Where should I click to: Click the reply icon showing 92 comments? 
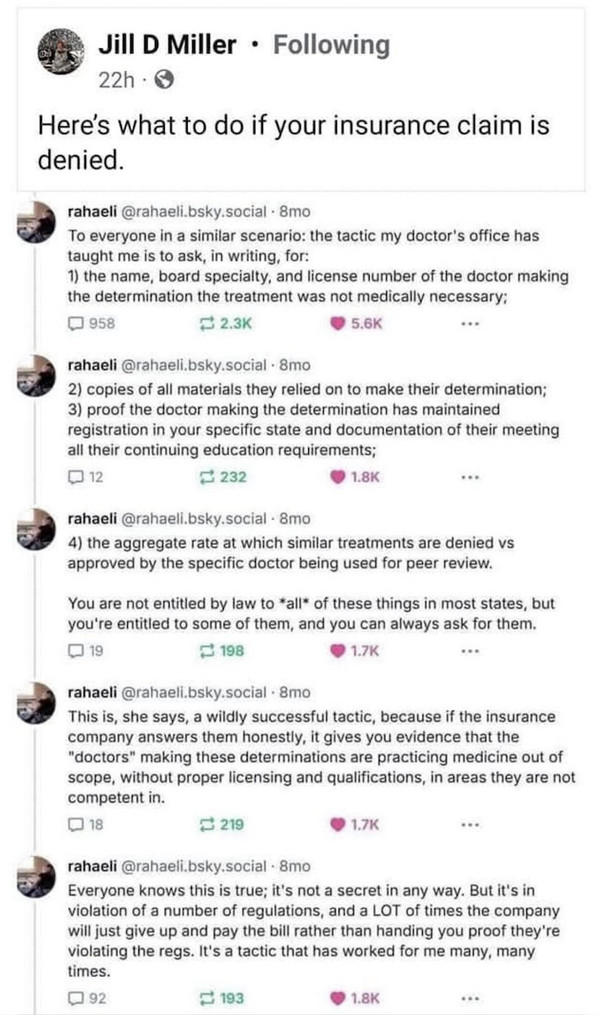coord(76,998)
